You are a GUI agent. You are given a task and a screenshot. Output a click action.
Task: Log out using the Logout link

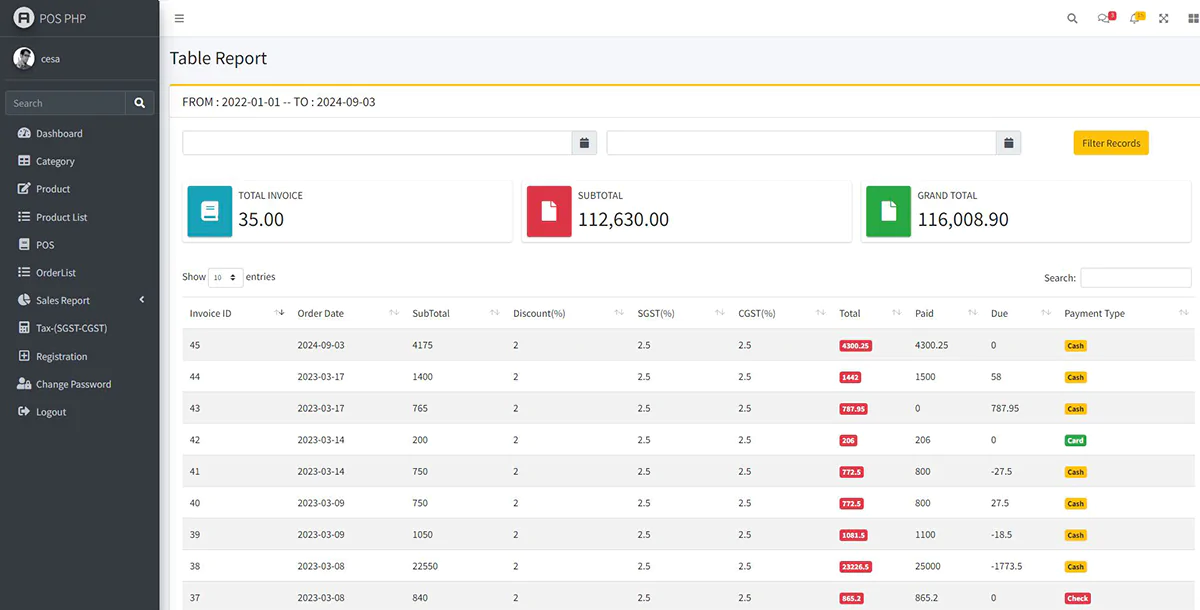click(x=50, y=412)
